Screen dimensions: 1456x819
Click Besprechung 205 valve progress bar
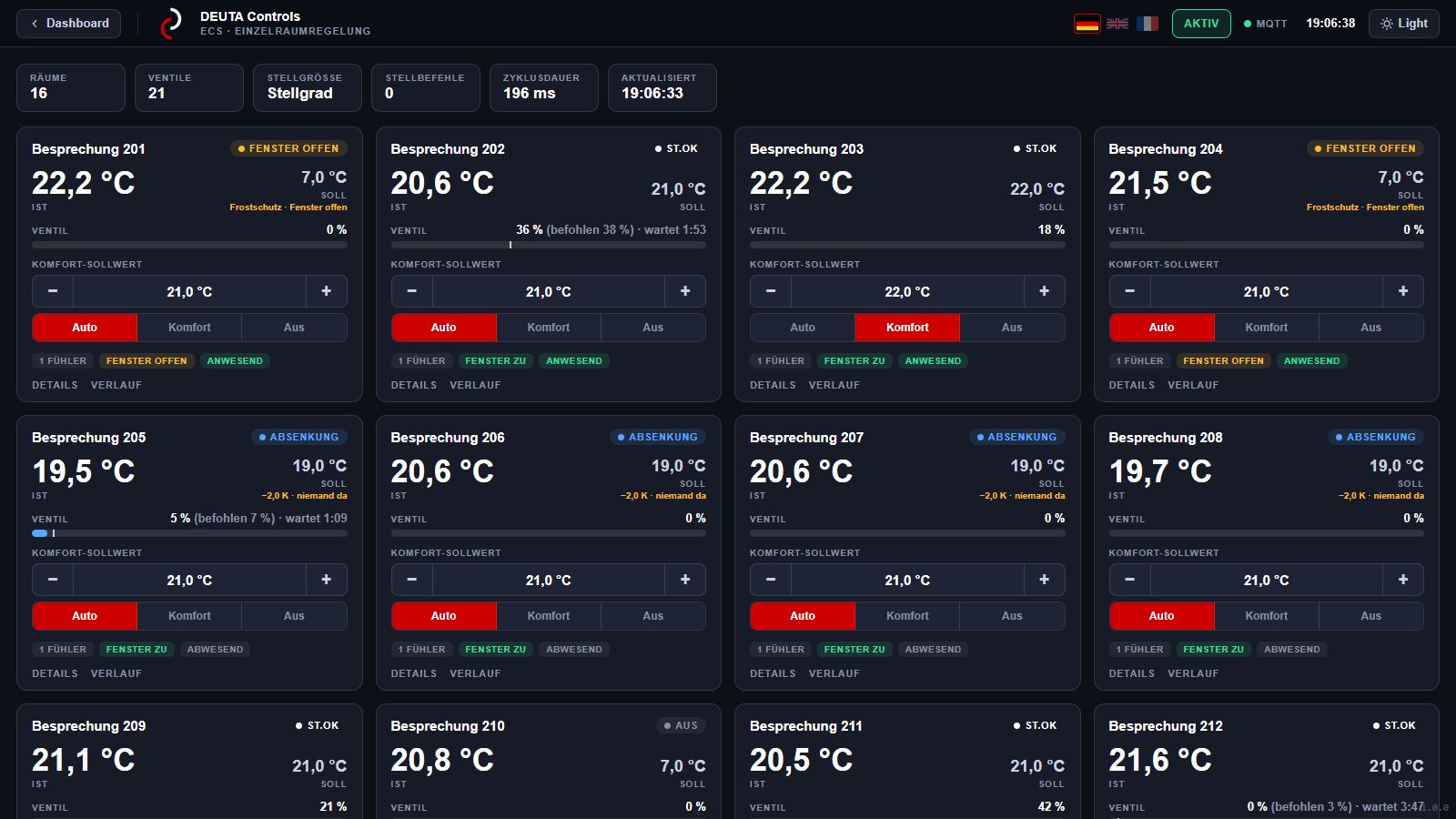189,533
